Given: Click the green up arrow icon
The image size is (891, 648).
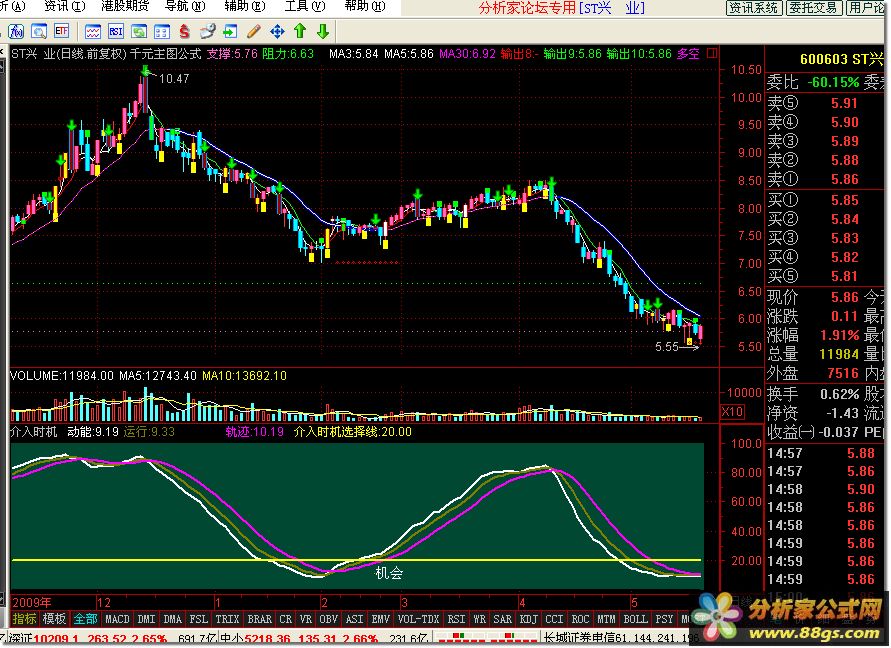Looking at the screenshot, I should pos(300,31).
